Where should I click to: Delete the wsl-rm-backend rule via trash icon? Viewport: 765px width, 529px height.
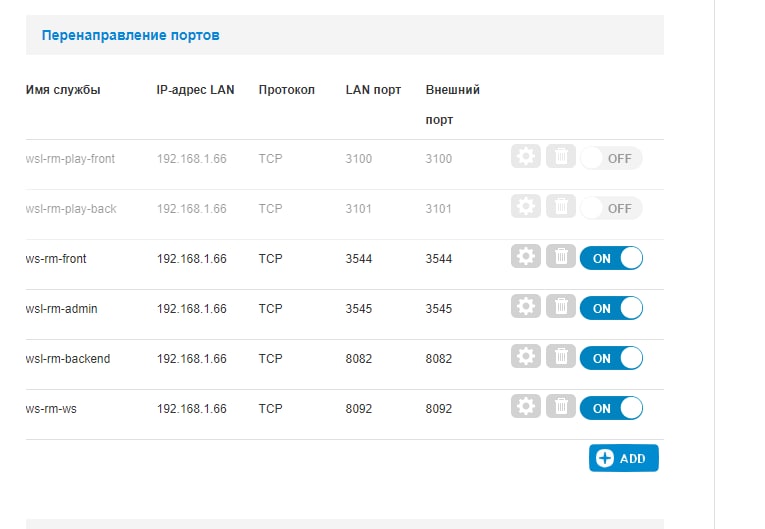pos(561,356)
